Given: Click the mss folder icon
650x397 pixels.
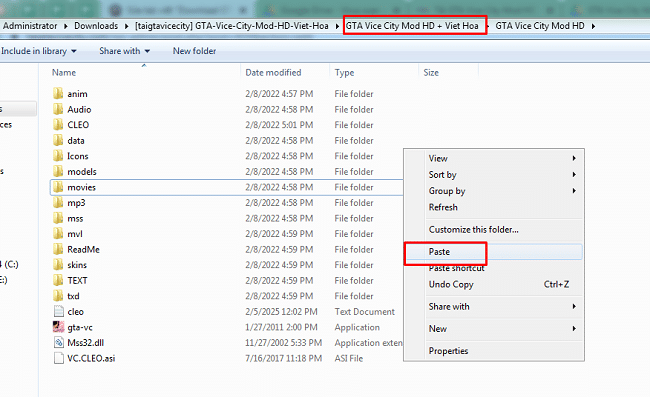Looking at the screenshot, I should point(58,218).
